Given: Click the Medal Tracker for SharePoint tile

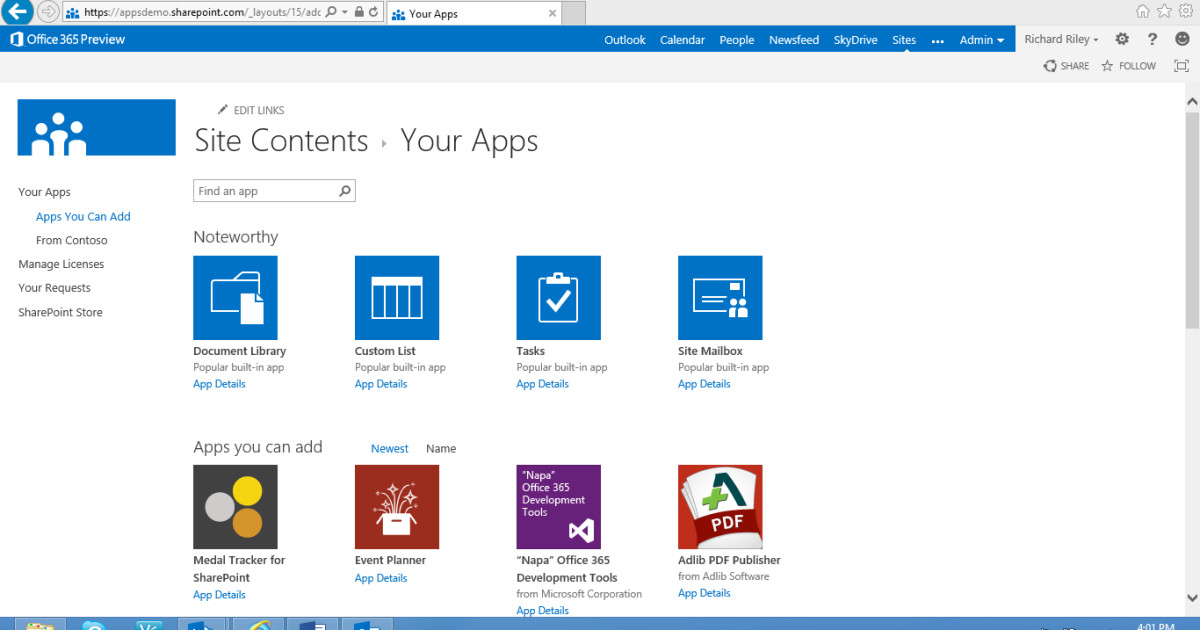Looking at the screenshot, I should (x=235, y=506).
